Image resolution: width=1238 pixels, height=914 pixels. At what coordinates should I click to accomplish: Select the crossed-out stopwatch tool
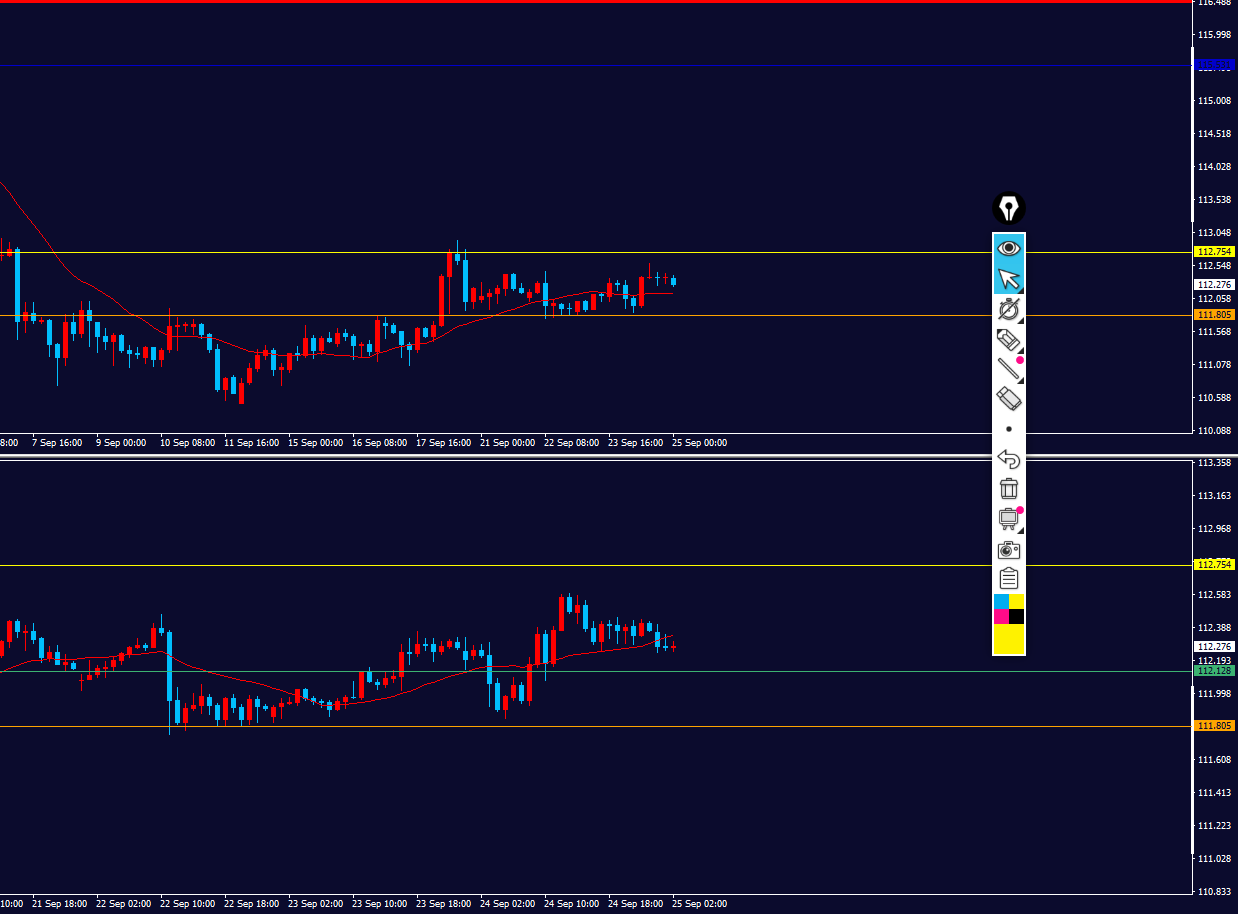[x=1009, y=309]
